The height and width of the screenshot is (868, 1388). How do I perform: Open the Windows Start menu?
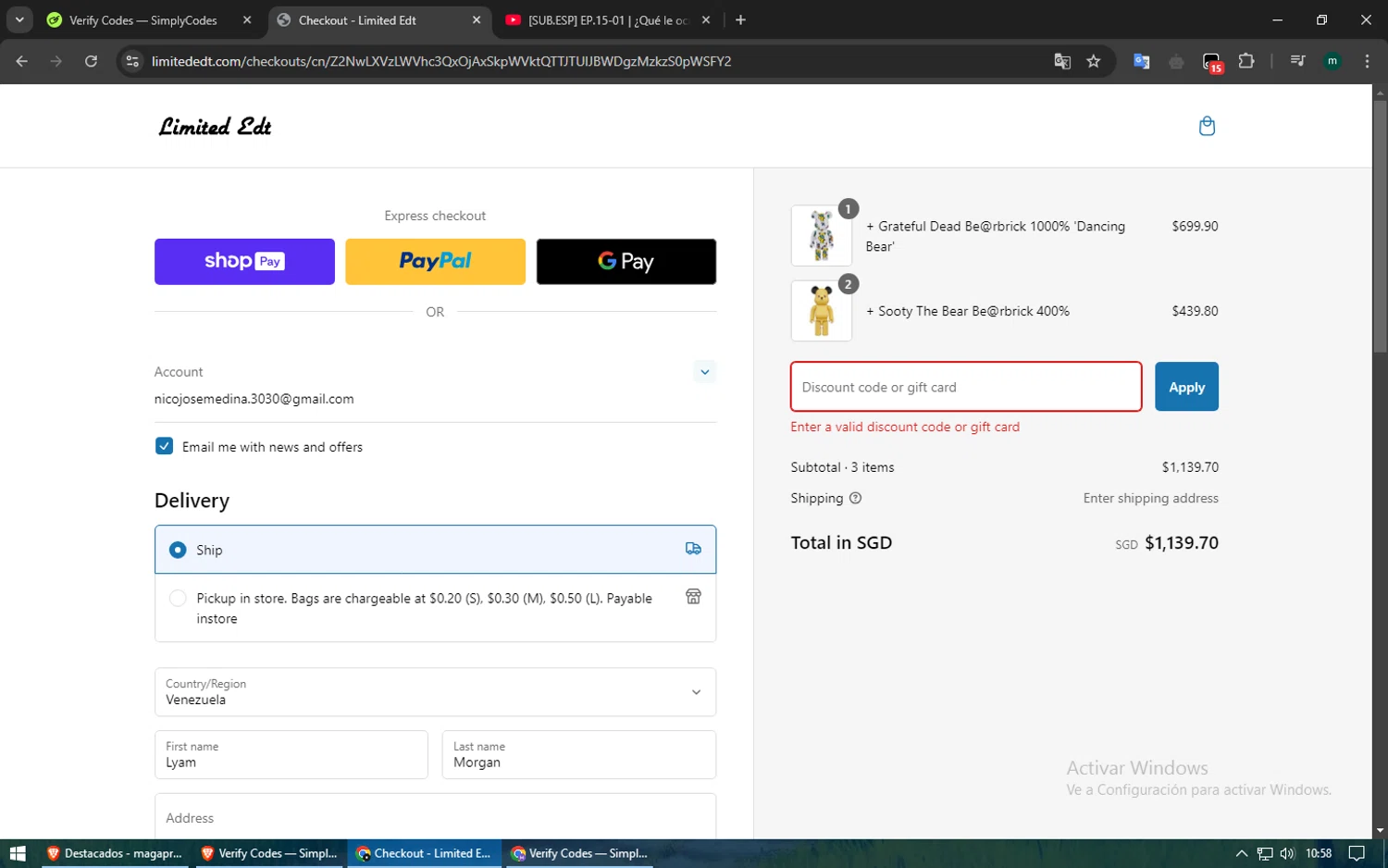tap(18, 853)
